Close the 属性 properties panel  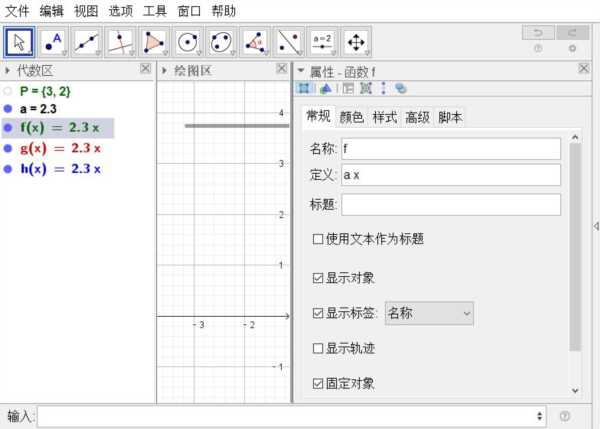584,69
